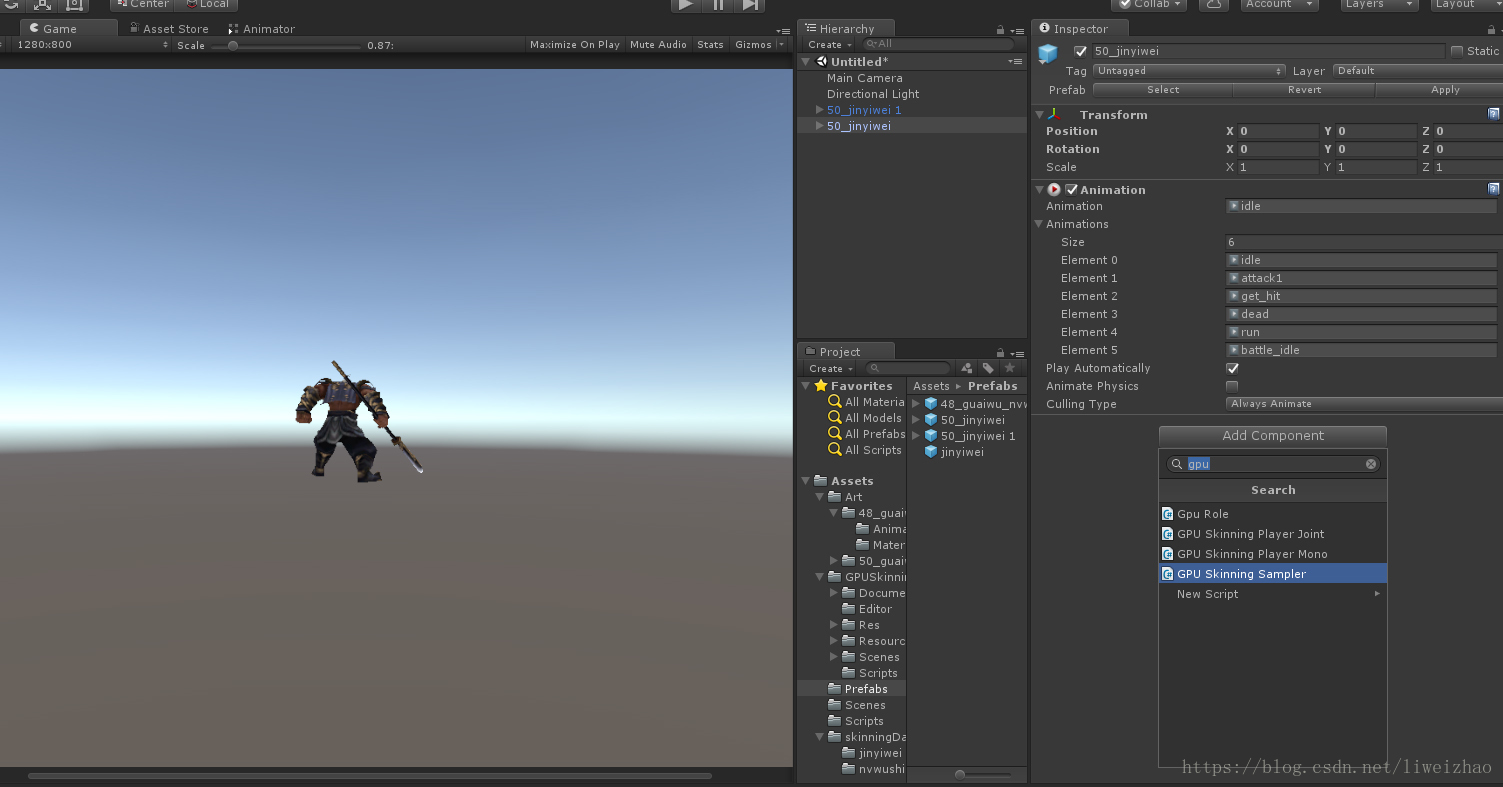
Task: Clear the gpu search text with X icon
Action: click(1371, 464)
